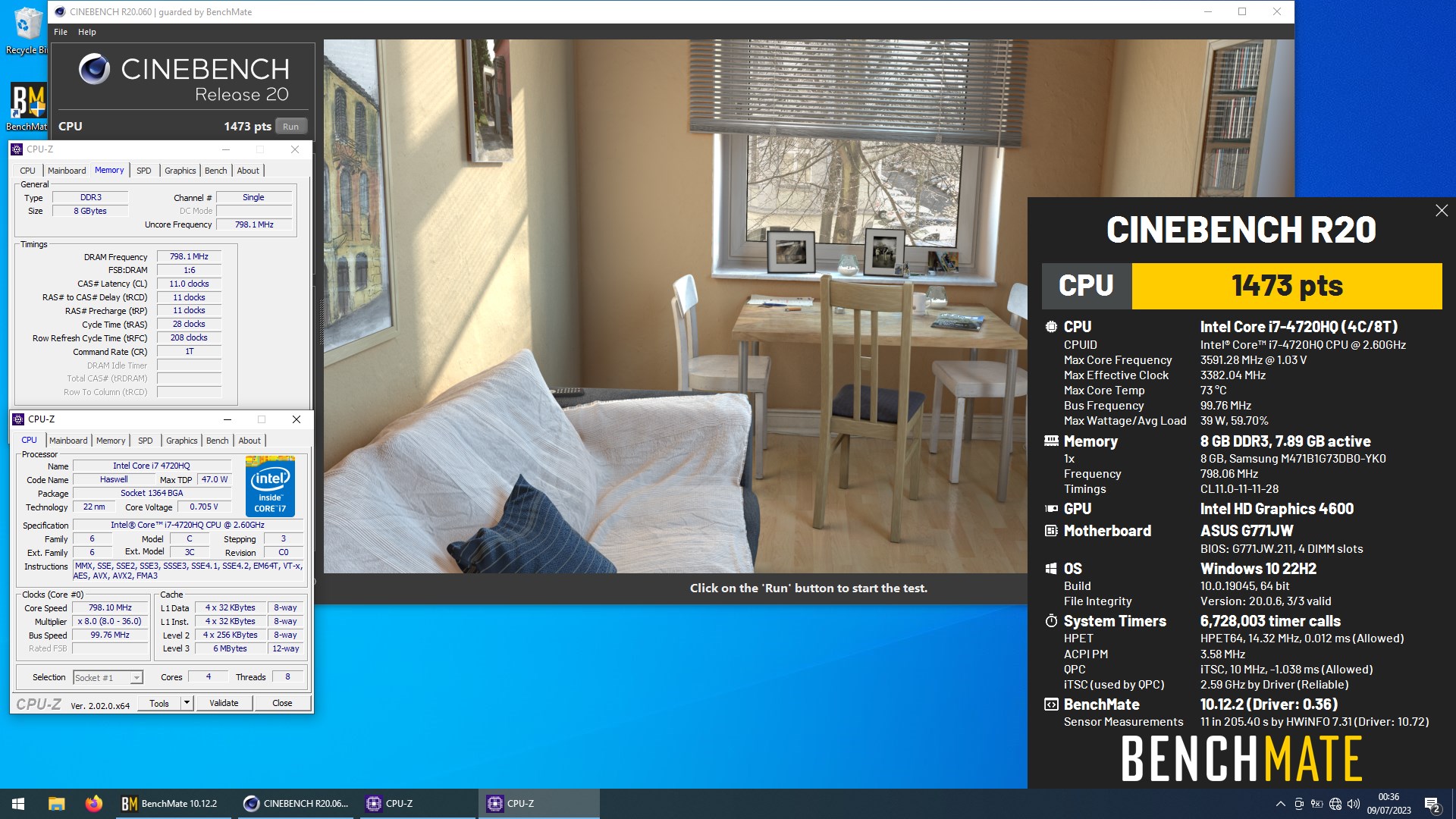Open File Explorer from the taskbar
Viewport: 1456px width, 819px height.
point(56,804)
